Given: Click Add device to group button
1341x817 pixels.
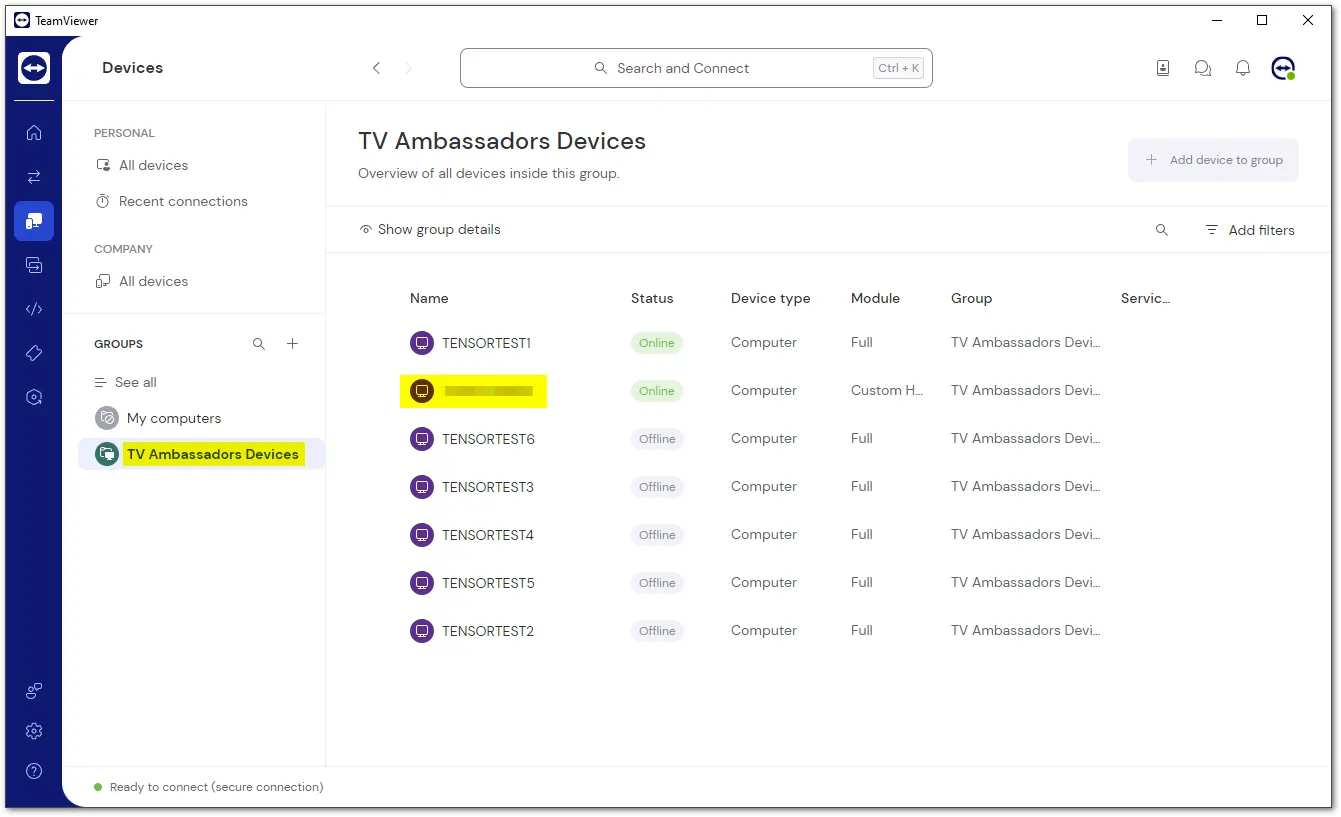Looking at the screenshot, I should [1213, 160].
